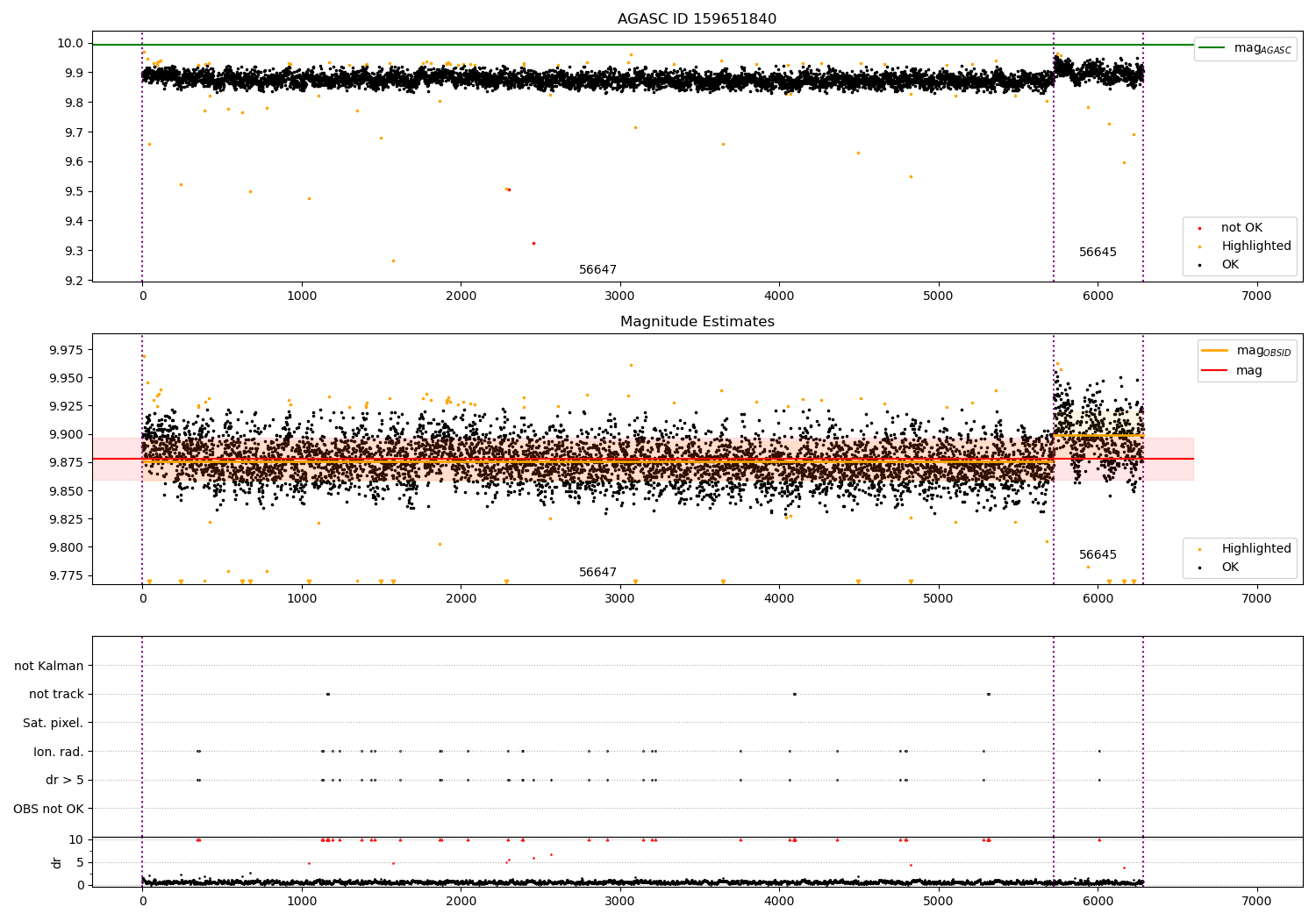Click the "9.775" y-axis tick label
Screen dimensions: 1316x921
(x=67, y=576)
